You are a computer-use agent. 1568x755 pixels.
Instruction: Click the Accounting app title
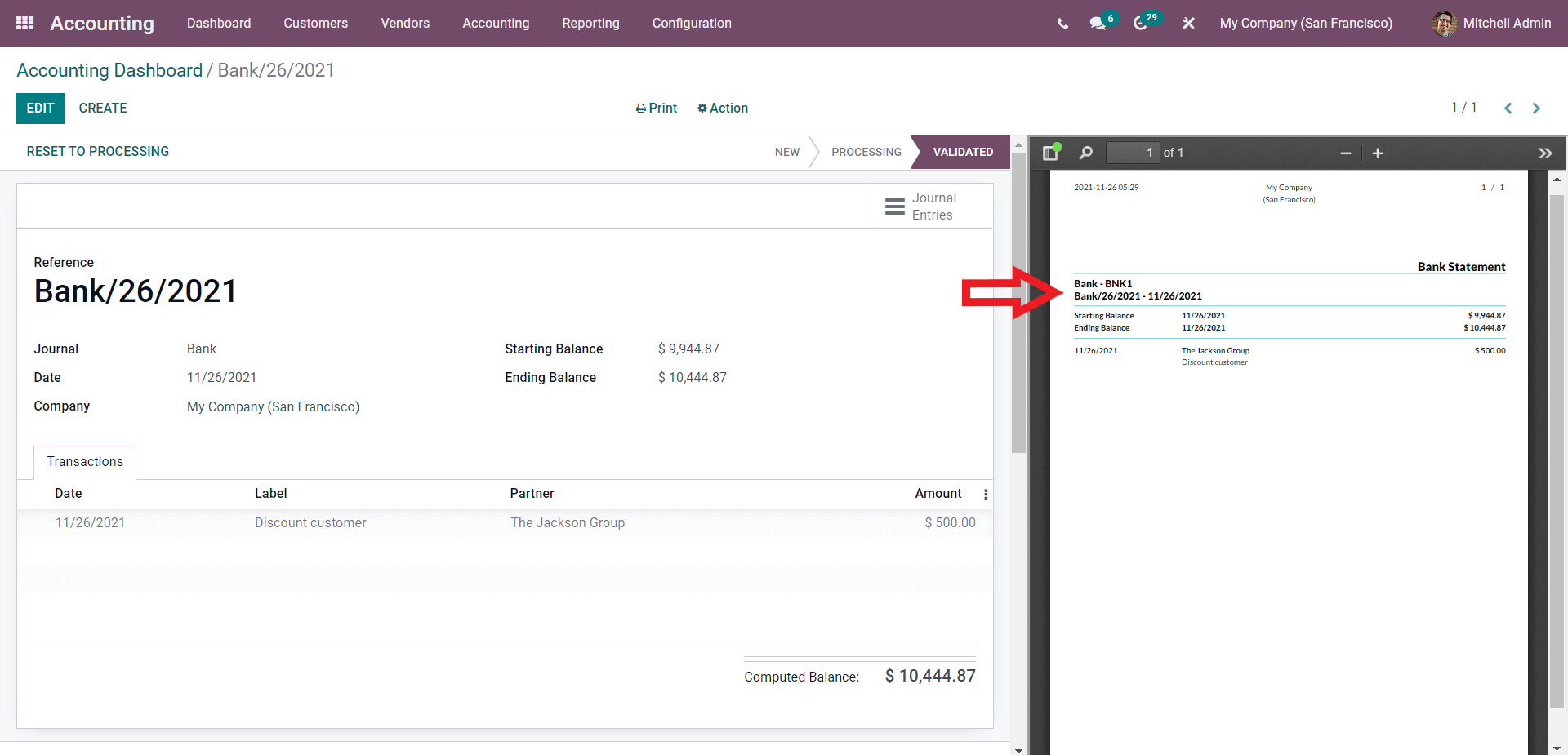(x=102, y=24)
